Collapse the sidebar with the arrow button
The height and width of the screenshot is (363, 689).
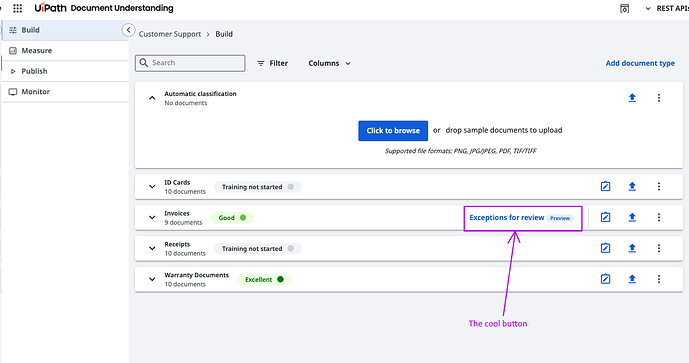click(x=128, y=30)
